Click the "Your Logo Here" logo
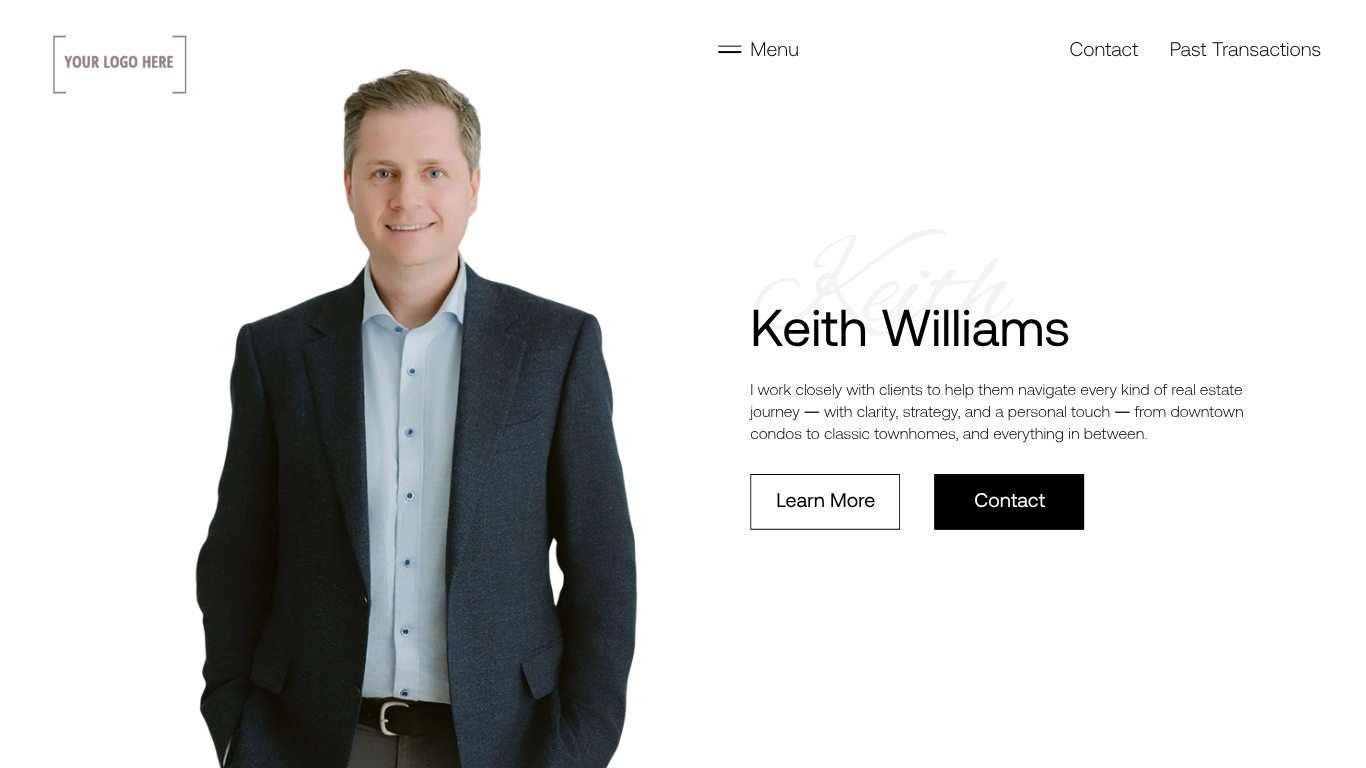The image size is (1366, 768). pos(120,64)
